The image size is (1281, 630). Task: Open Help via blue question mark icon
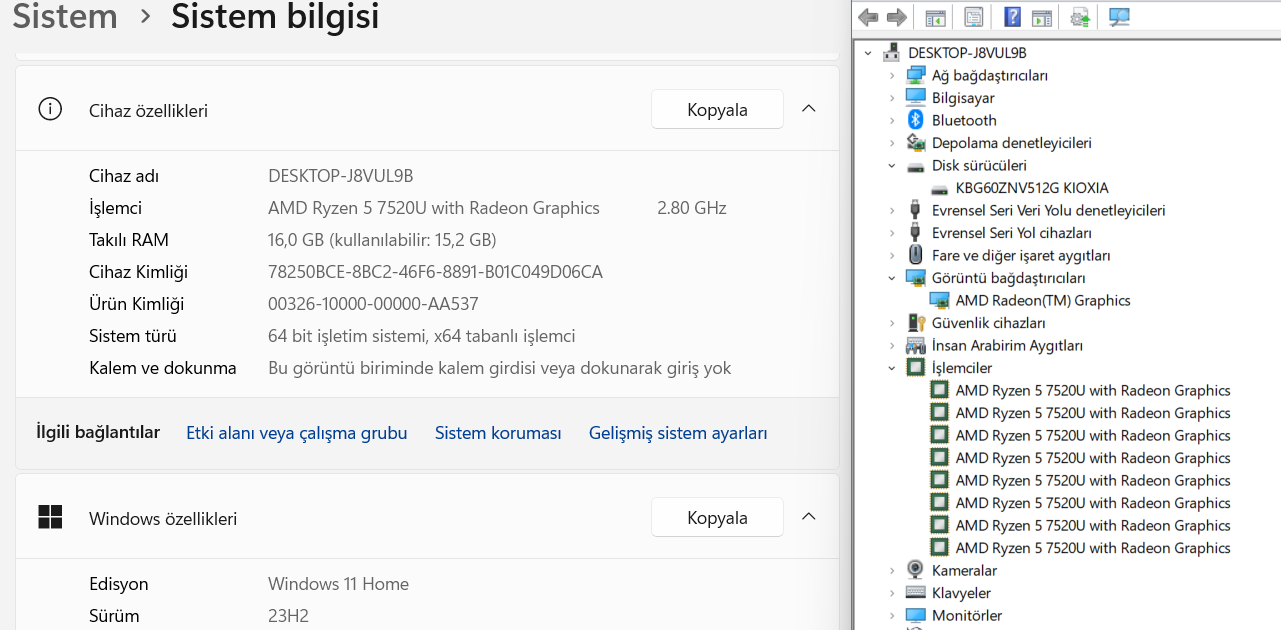[1012, 17]
